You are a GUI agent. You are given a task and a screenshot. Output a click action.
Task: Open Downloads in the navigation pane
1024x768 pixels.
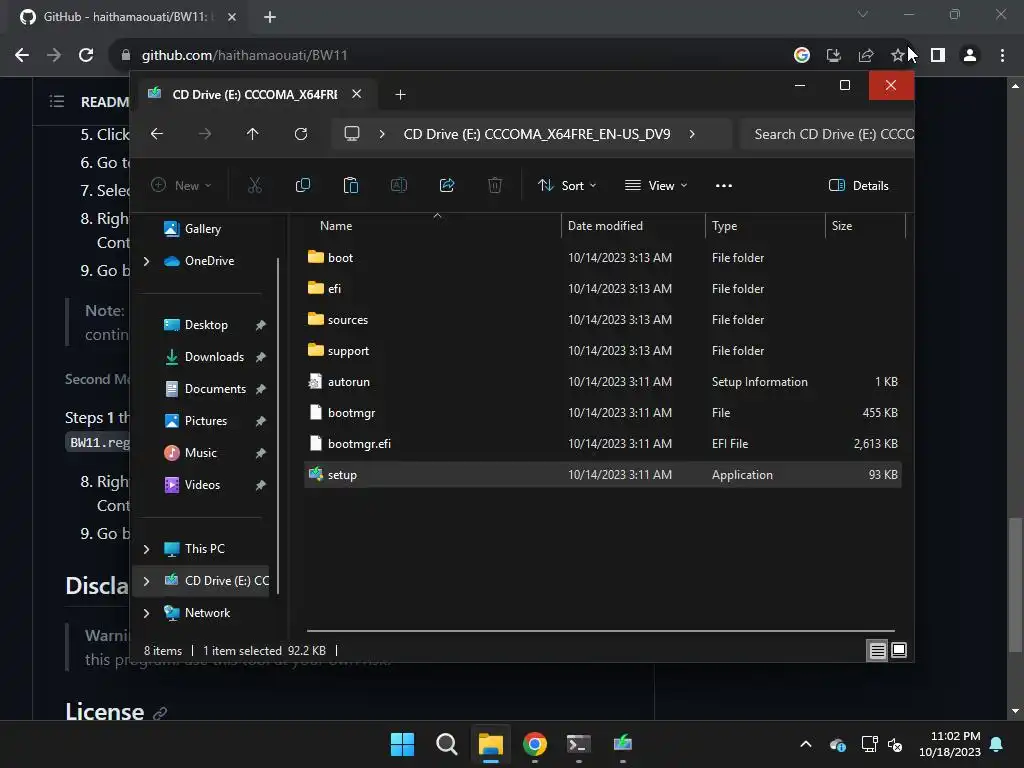(214, 357)
